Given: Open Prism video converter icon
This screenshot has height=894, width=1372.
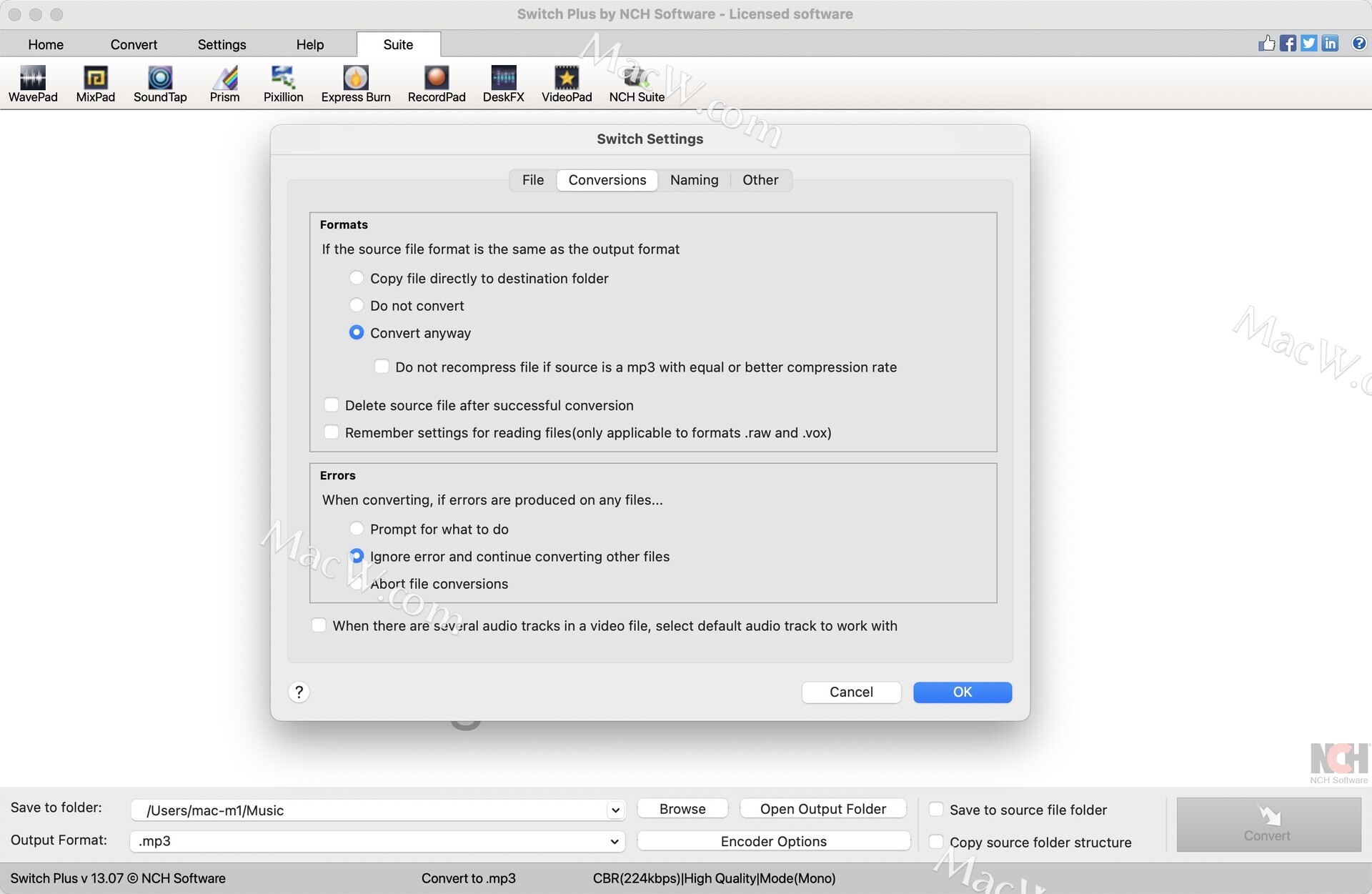Looking at the screenshot, I should pyautogui.click(x=224, y=84).
